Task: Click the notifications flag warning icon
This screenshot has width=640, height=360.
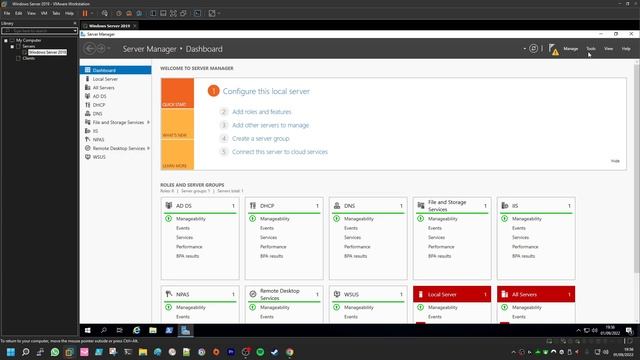Action: pyautogui.click(x=553, y=49)
